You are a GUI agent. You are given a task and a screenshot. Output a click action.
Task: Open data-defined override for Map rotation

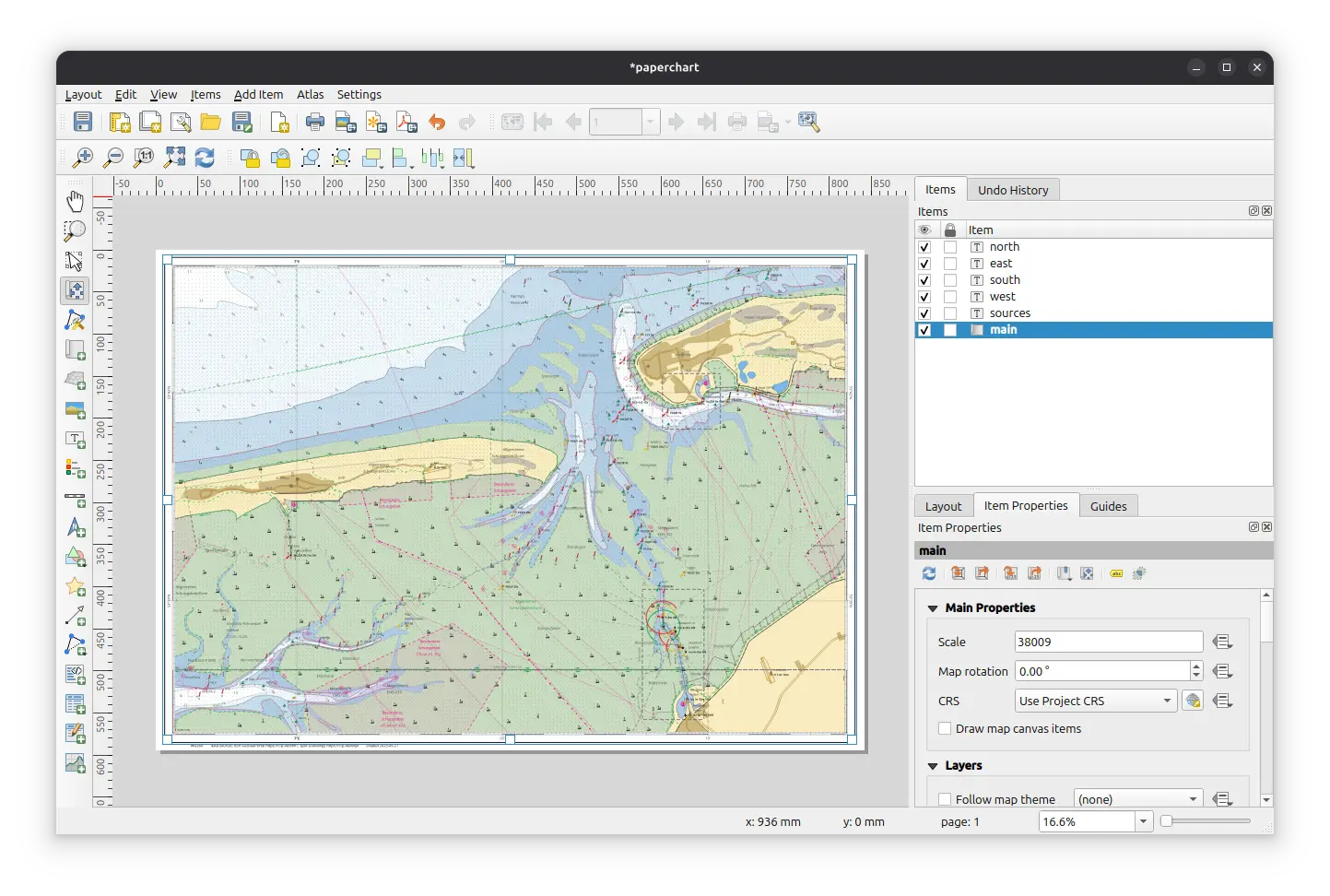click(x=1222, y=671)
